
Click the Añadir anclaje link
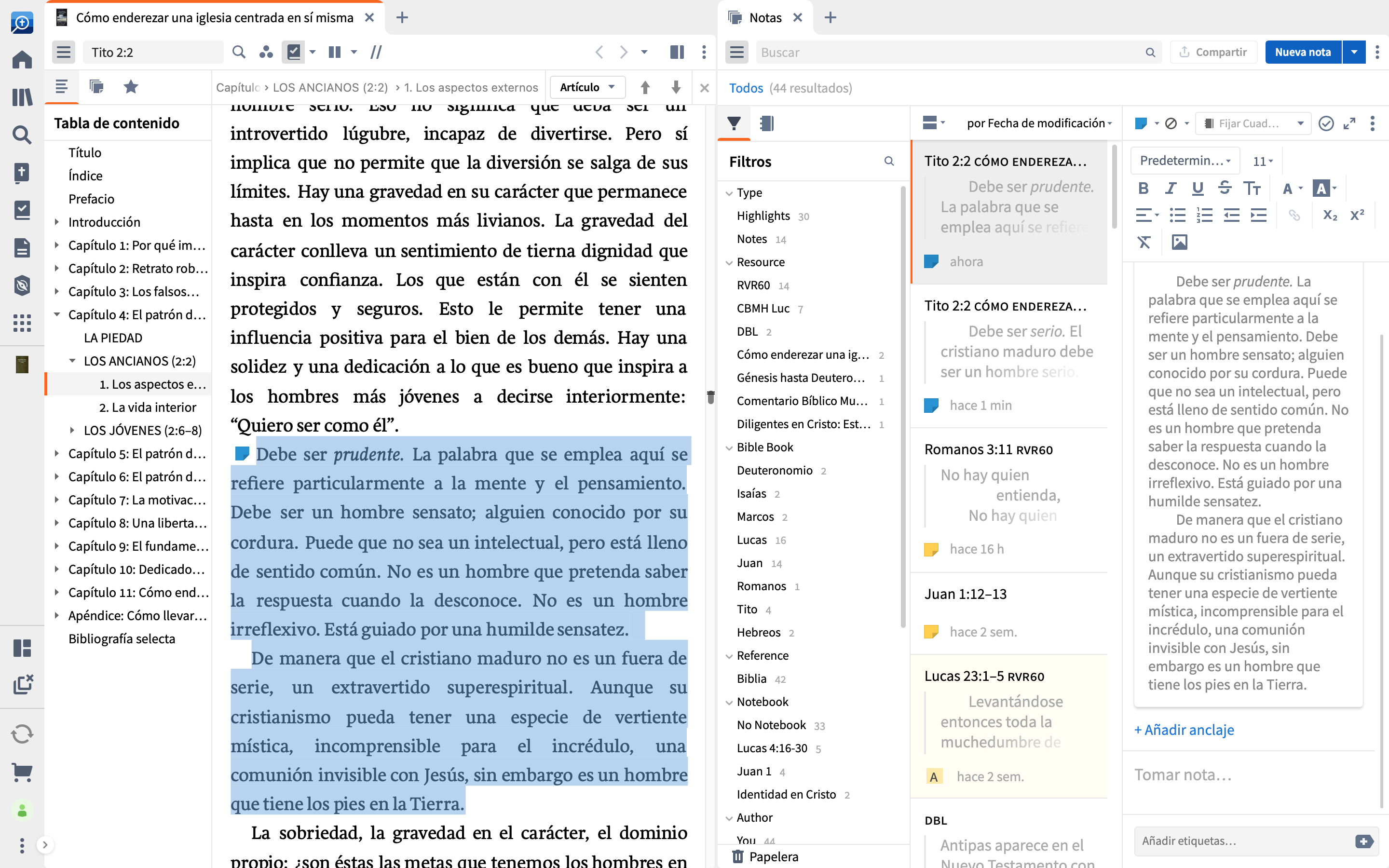(1184, 730)
